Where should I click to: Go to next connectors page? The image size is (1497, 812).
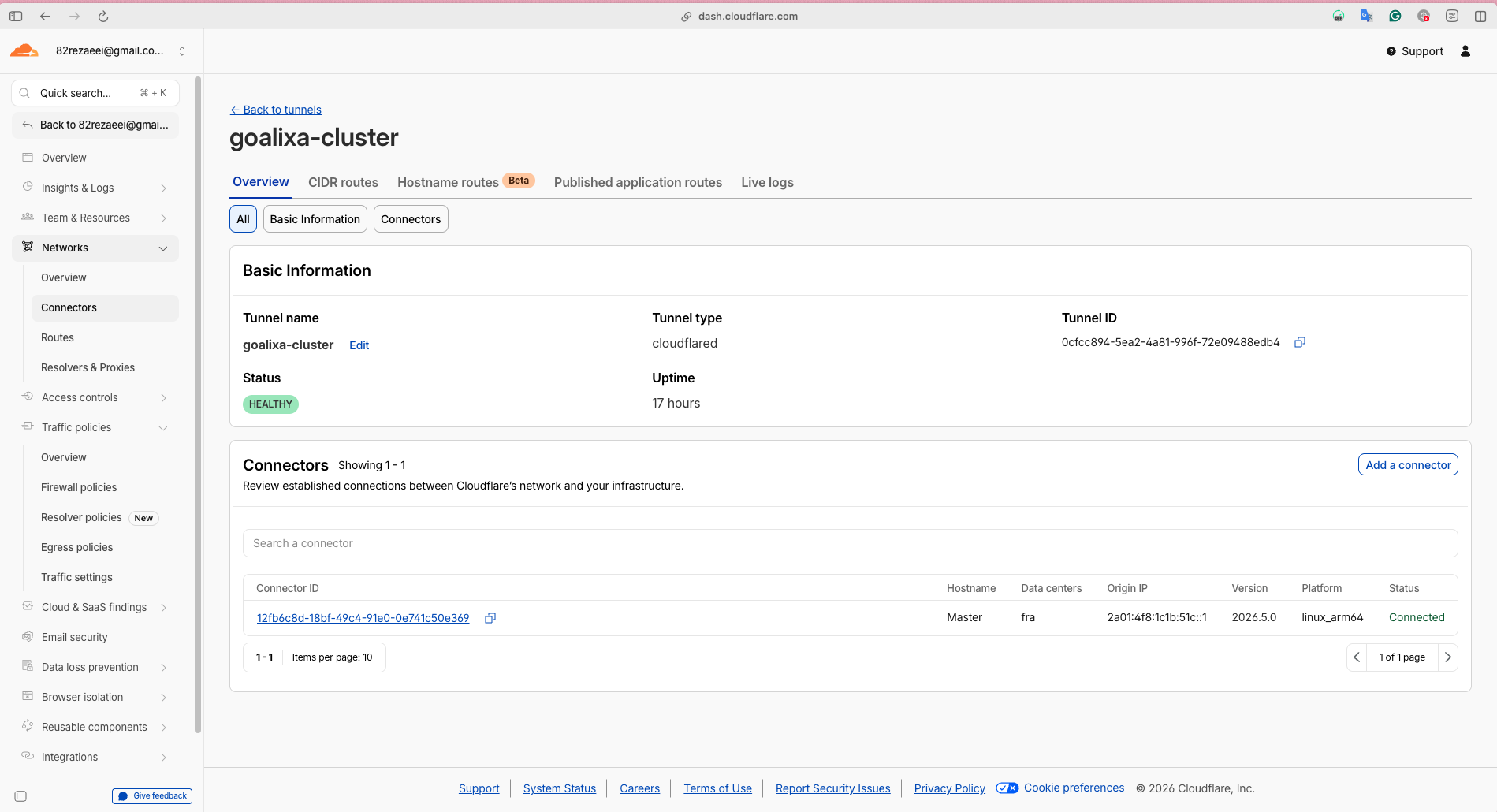click(x=1448, y=657)
